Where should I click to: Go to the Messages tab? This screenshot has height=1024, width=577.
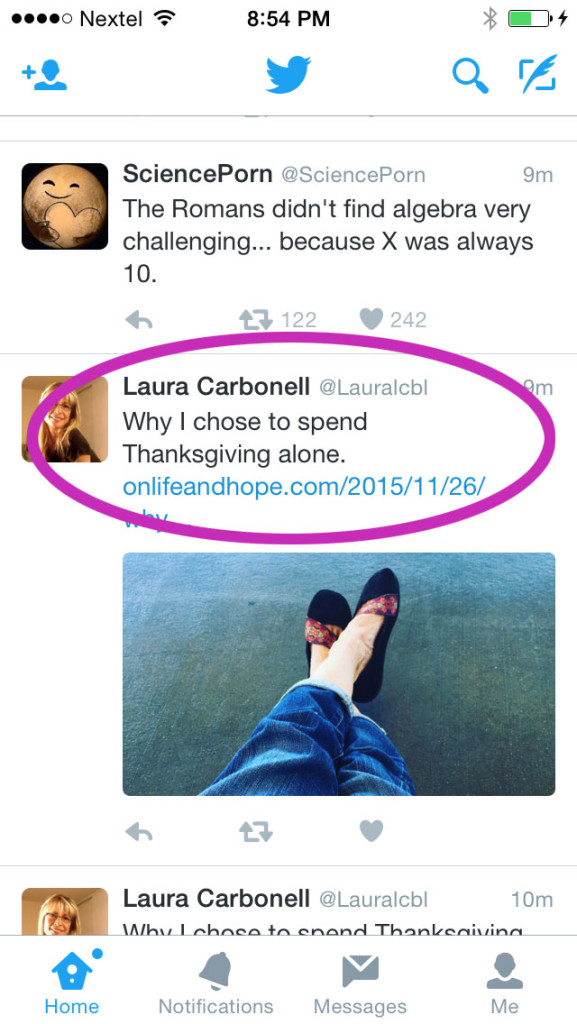360,982
